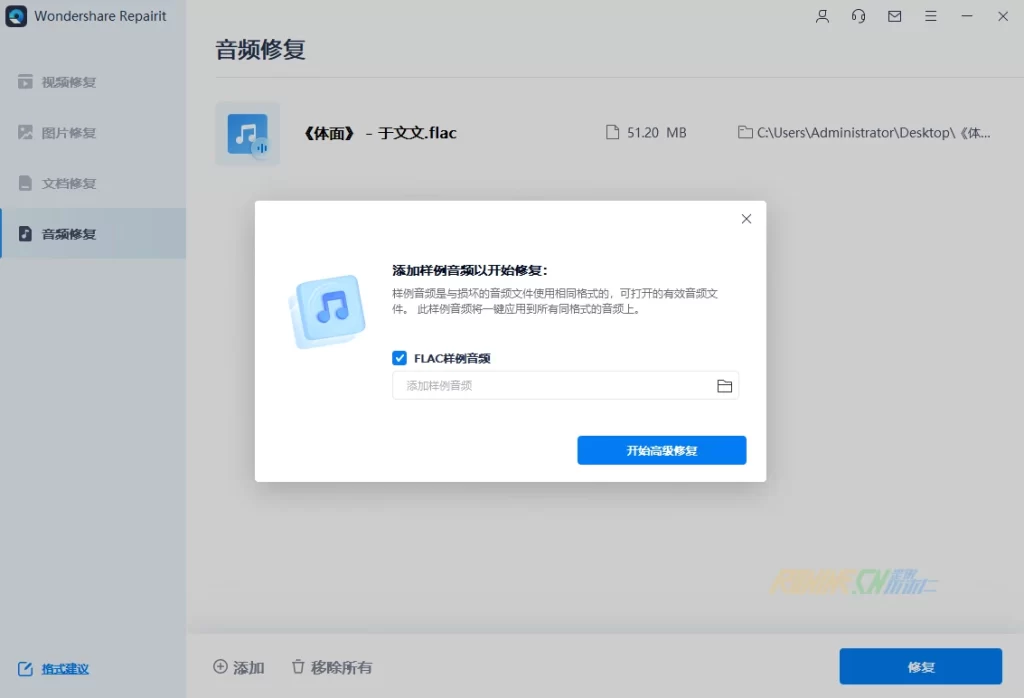
Task: Click the Wondershare Repairit logo icon
Action: [x=16, y=16]
